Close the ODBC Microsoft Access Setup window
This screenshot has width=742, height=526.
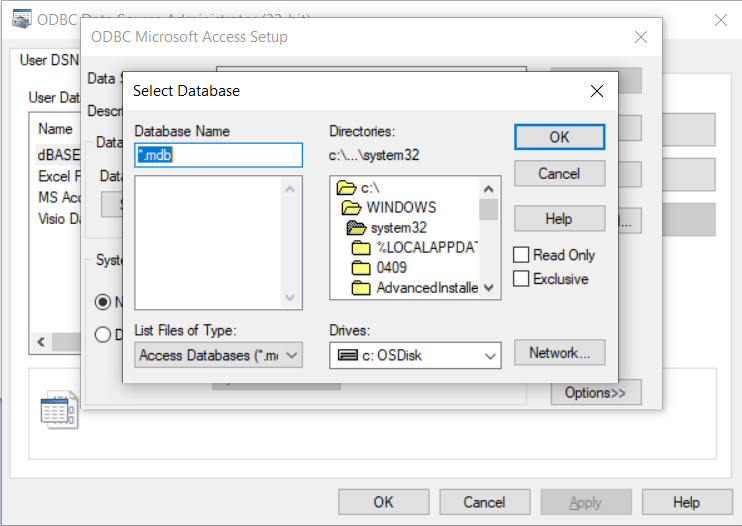[x=641, y=37]
